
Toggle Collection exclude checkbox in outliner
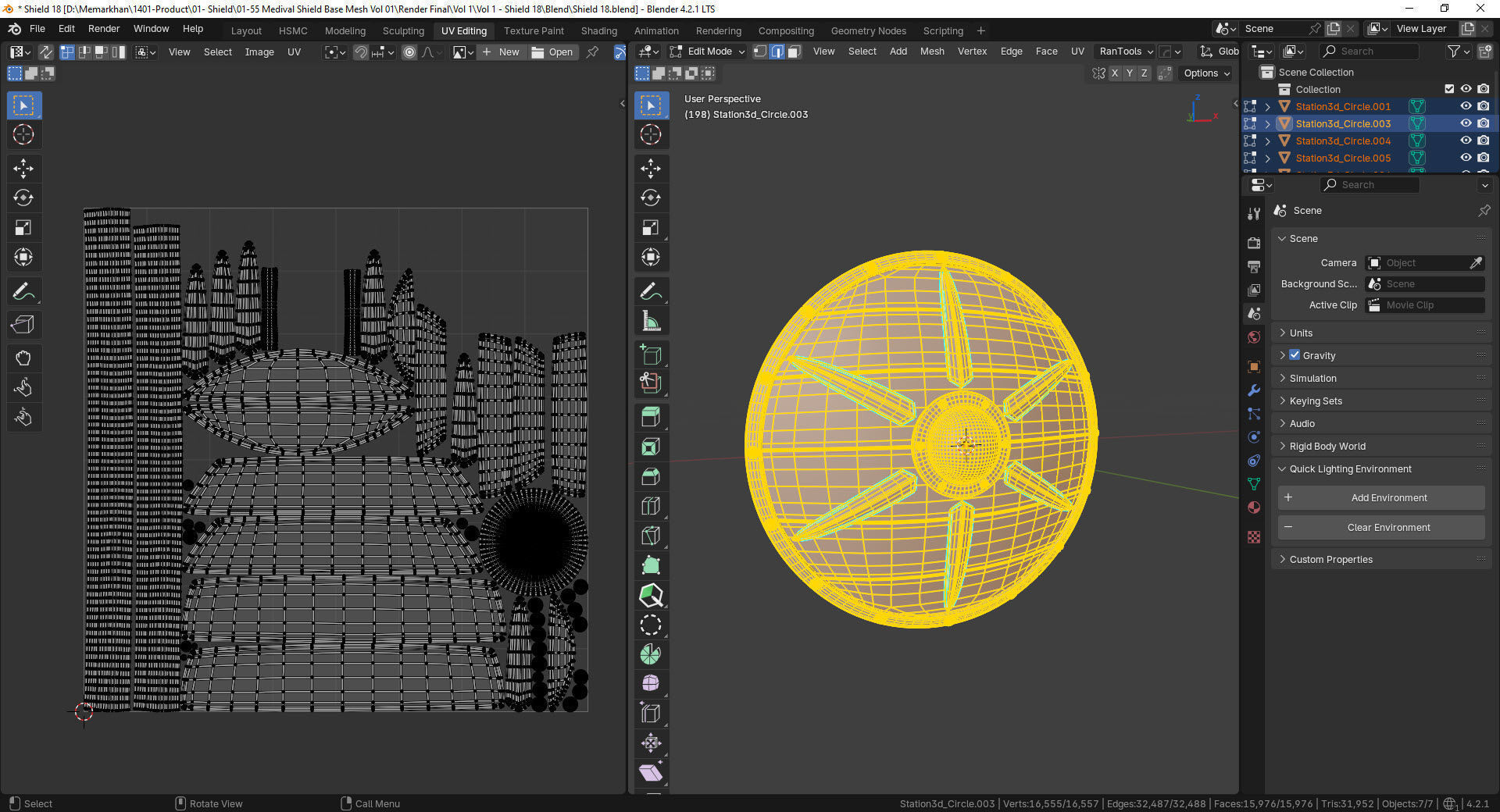pos(1449,89)
